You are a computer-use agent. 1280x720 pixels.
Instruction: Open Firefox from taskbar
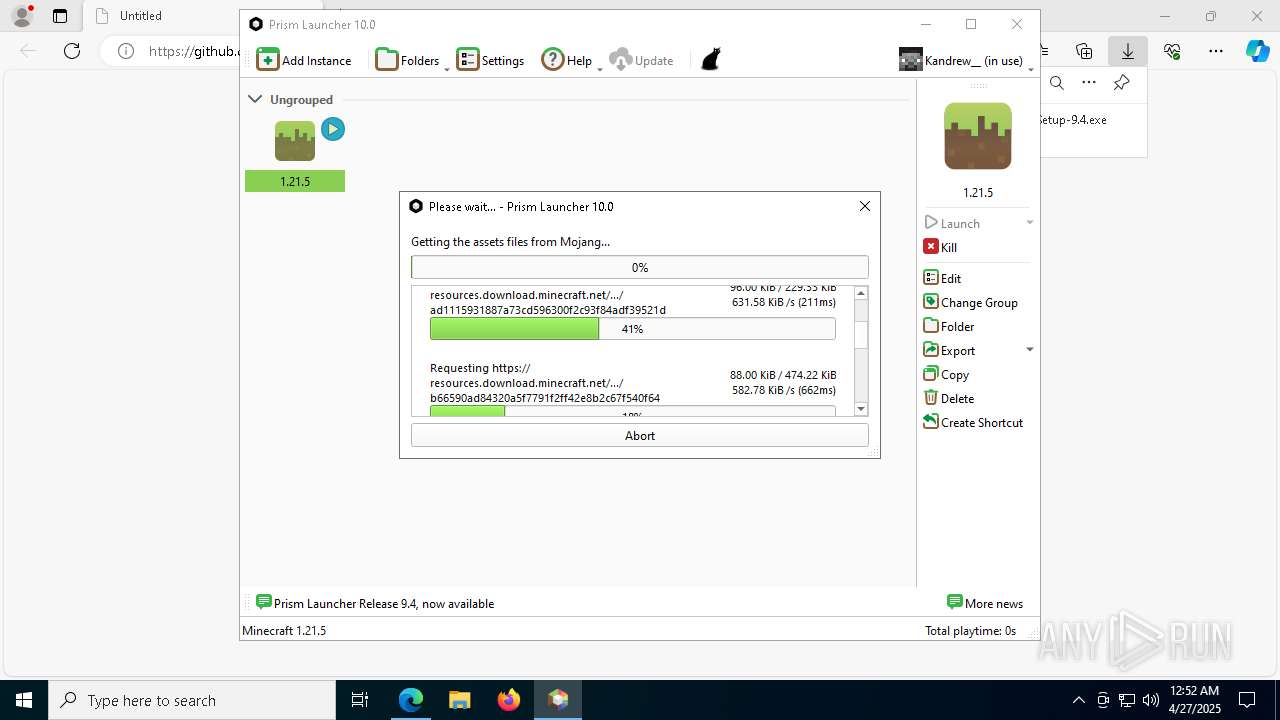[509, 700]
